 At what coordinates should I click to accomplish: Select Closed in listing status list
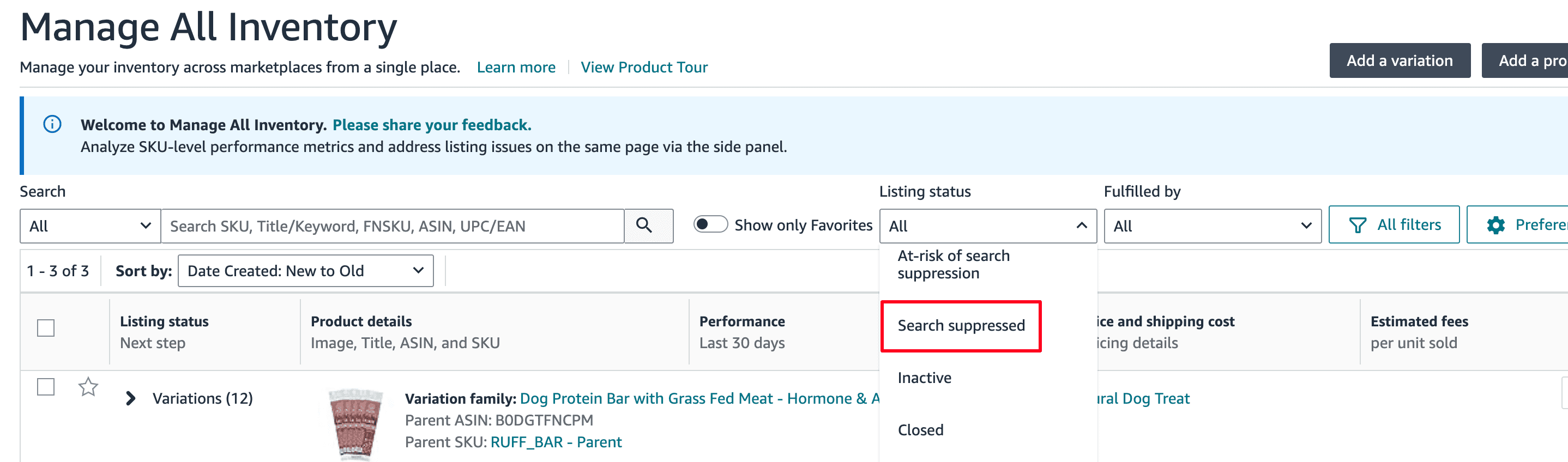click(x=920, y=430)
